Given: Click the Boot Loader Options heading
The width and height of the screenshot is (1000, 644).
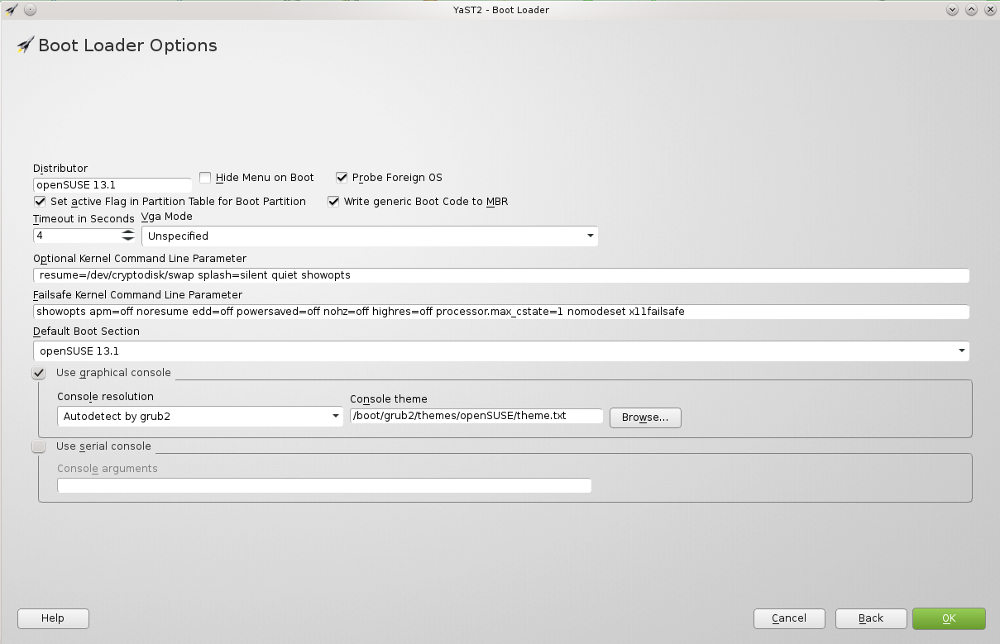Looking at the screenshot, I should pyautogui.click(x=128, y=45).
